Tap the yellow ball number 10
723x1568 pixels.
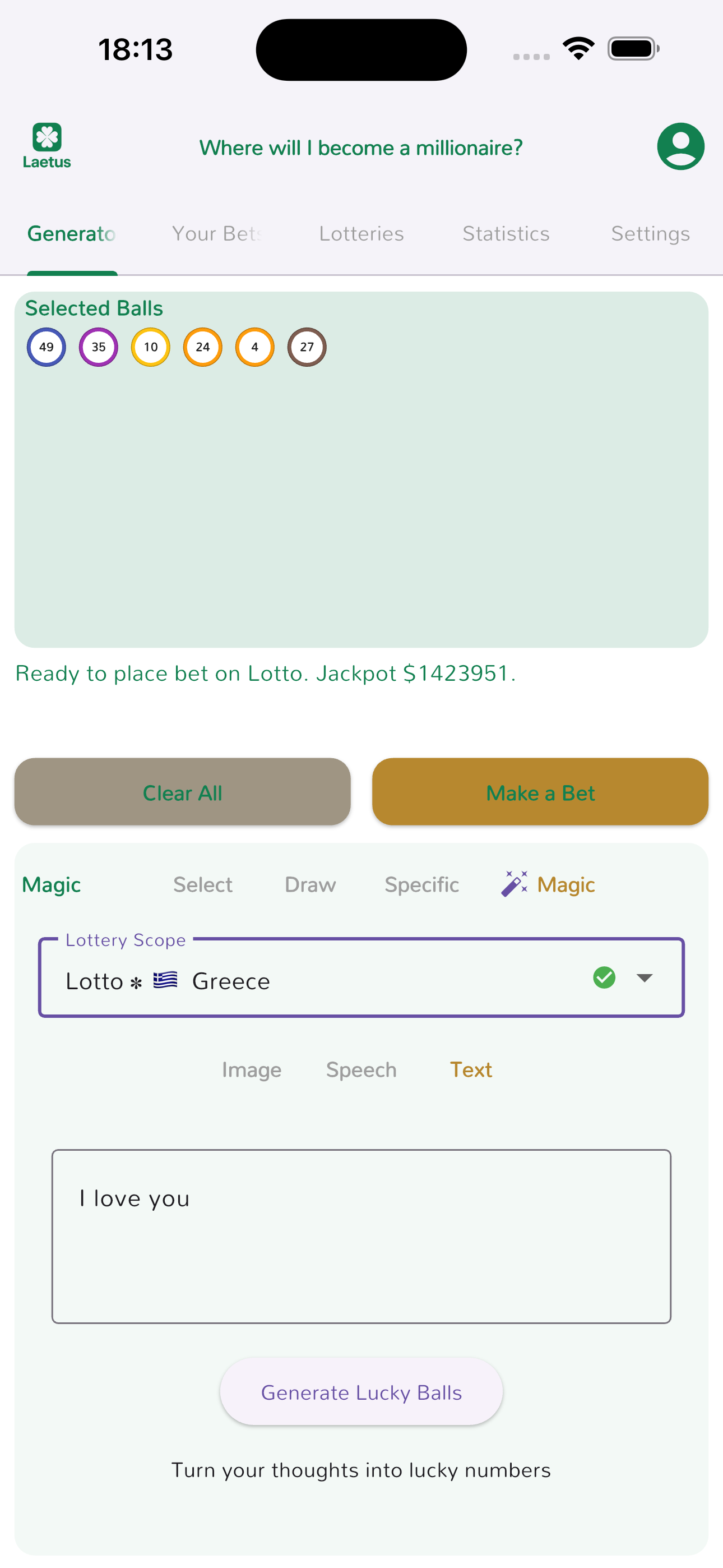click(x=150, y=347)
